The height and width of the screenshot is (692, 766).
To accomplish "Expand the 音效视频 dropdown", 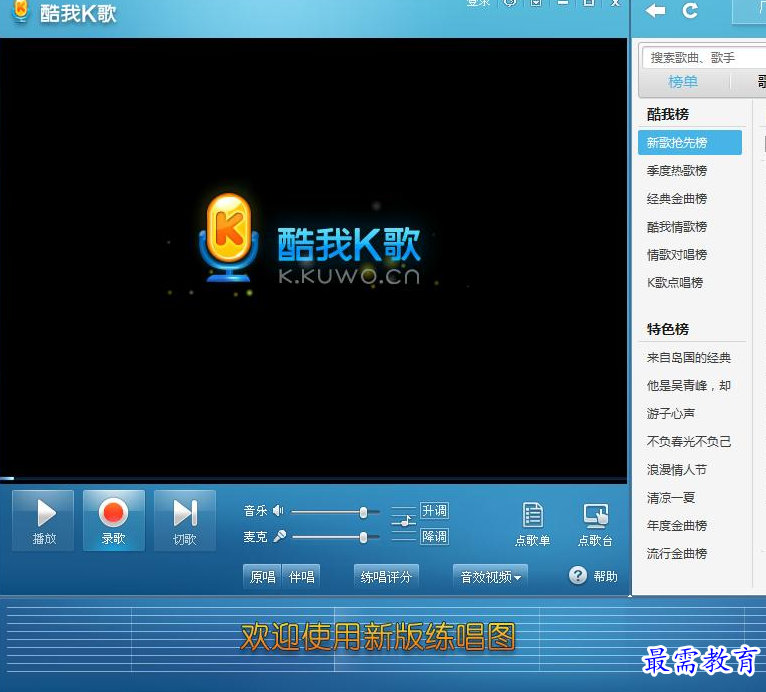I will (x=490, y=577).
